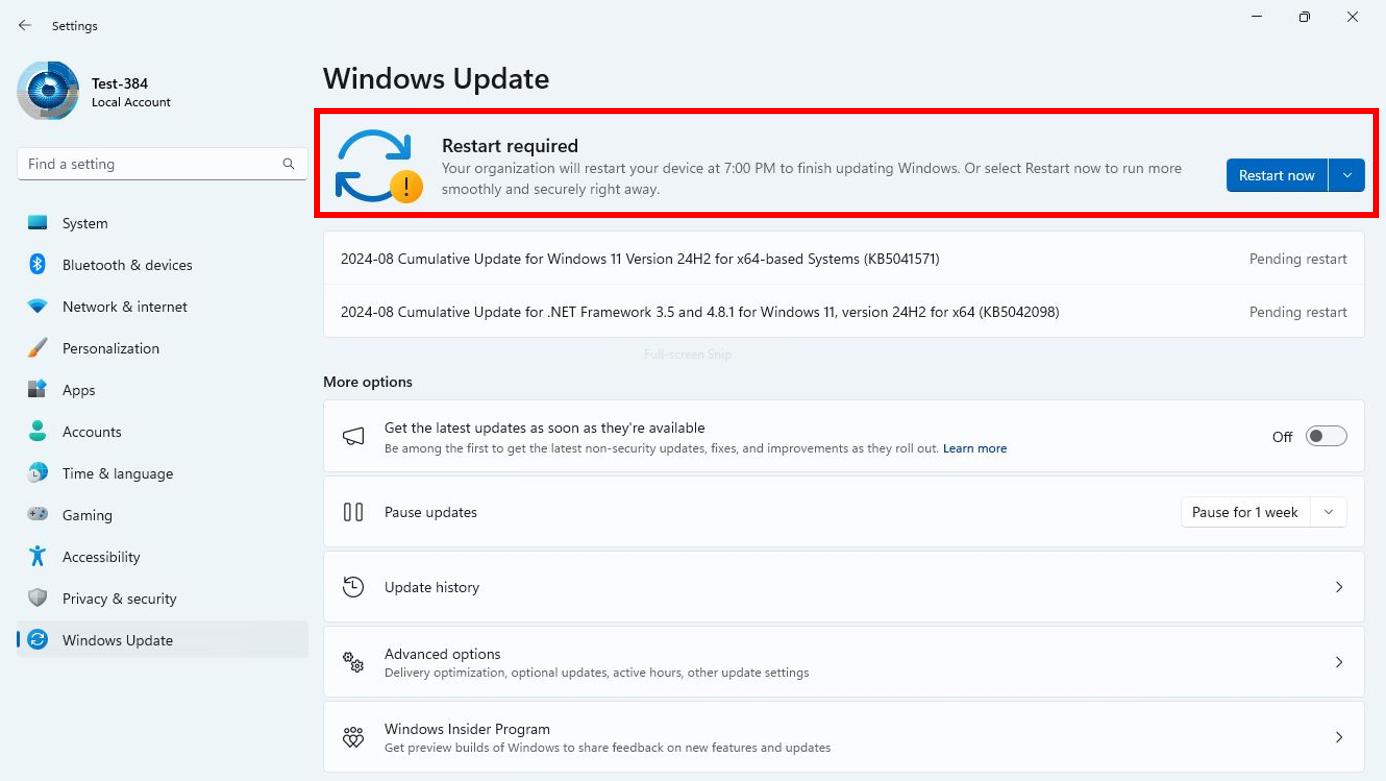This screenshot has height=781, width=1386.
Task: Click Pause for 1 week button
Action: coord(1245,512)
